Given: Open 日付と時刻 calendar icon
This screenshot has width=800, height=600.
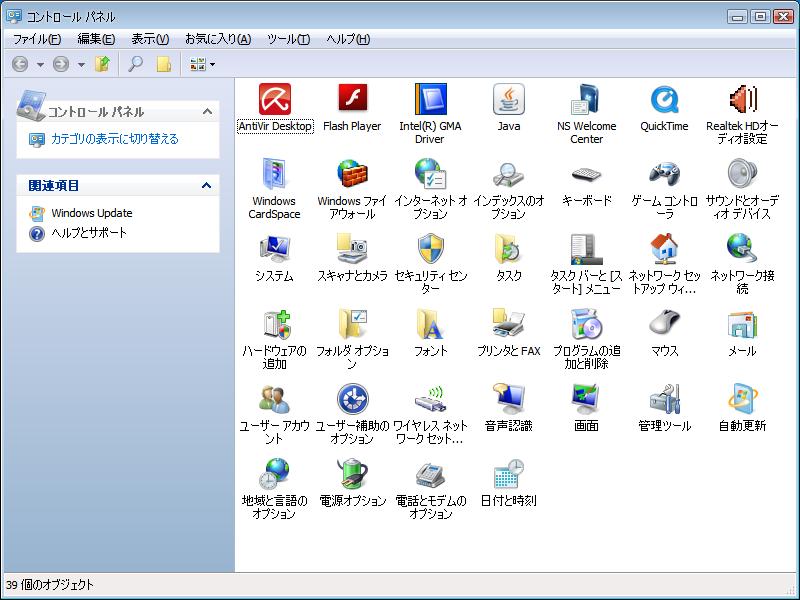Looking at the screenshot, I should [x=509, y=474].
